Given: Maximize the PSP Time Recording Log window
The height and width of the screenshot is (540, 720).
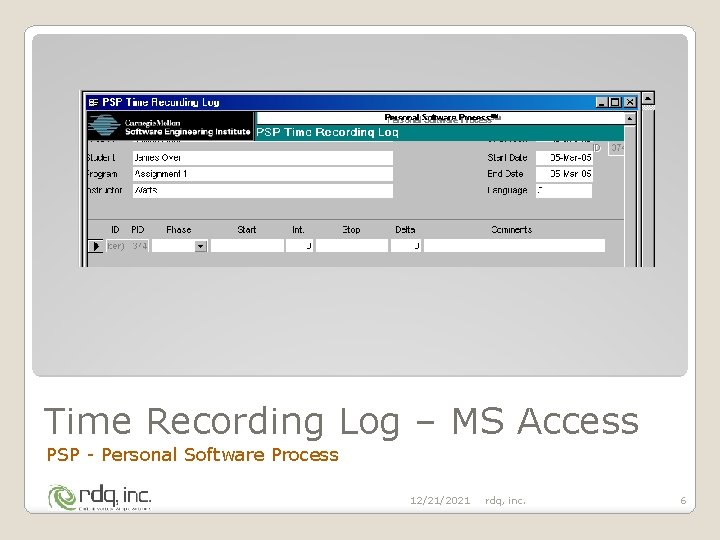Looking at the screenshot, I should 615,102.
